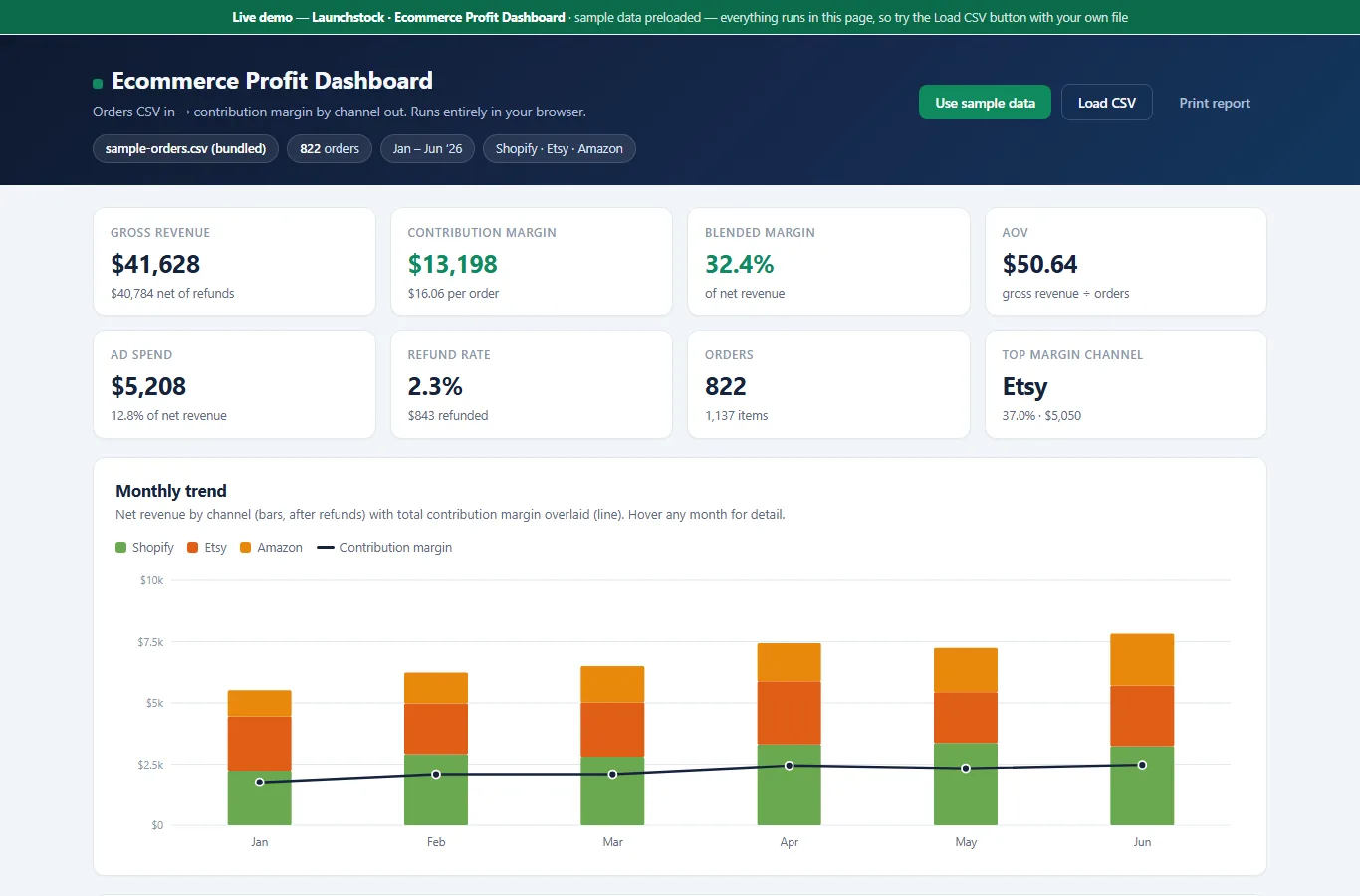
Task: Open the Load CSV file button
Action: (x=1107, y=103)
